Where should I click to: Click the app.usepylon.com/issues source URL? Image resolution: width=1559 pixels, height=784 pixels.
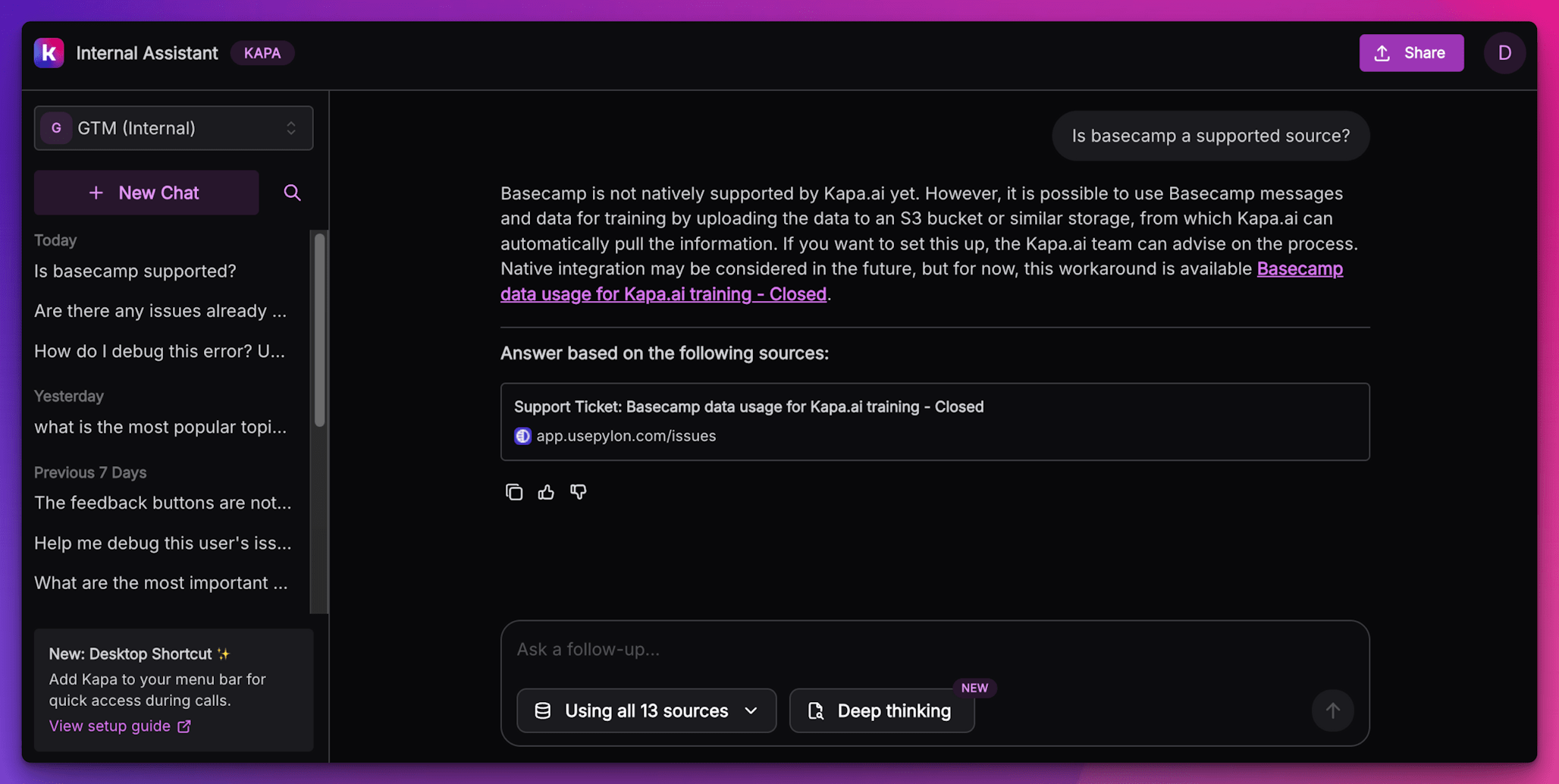point(626,436)
